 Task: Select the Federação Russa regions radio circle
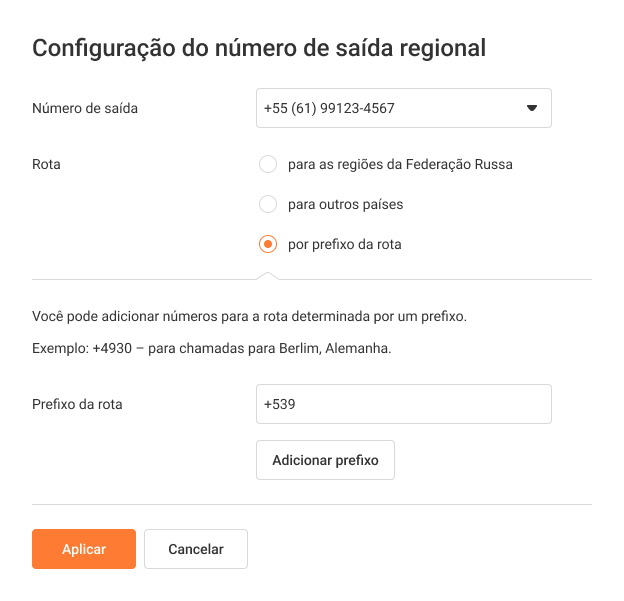coord(267,164)
